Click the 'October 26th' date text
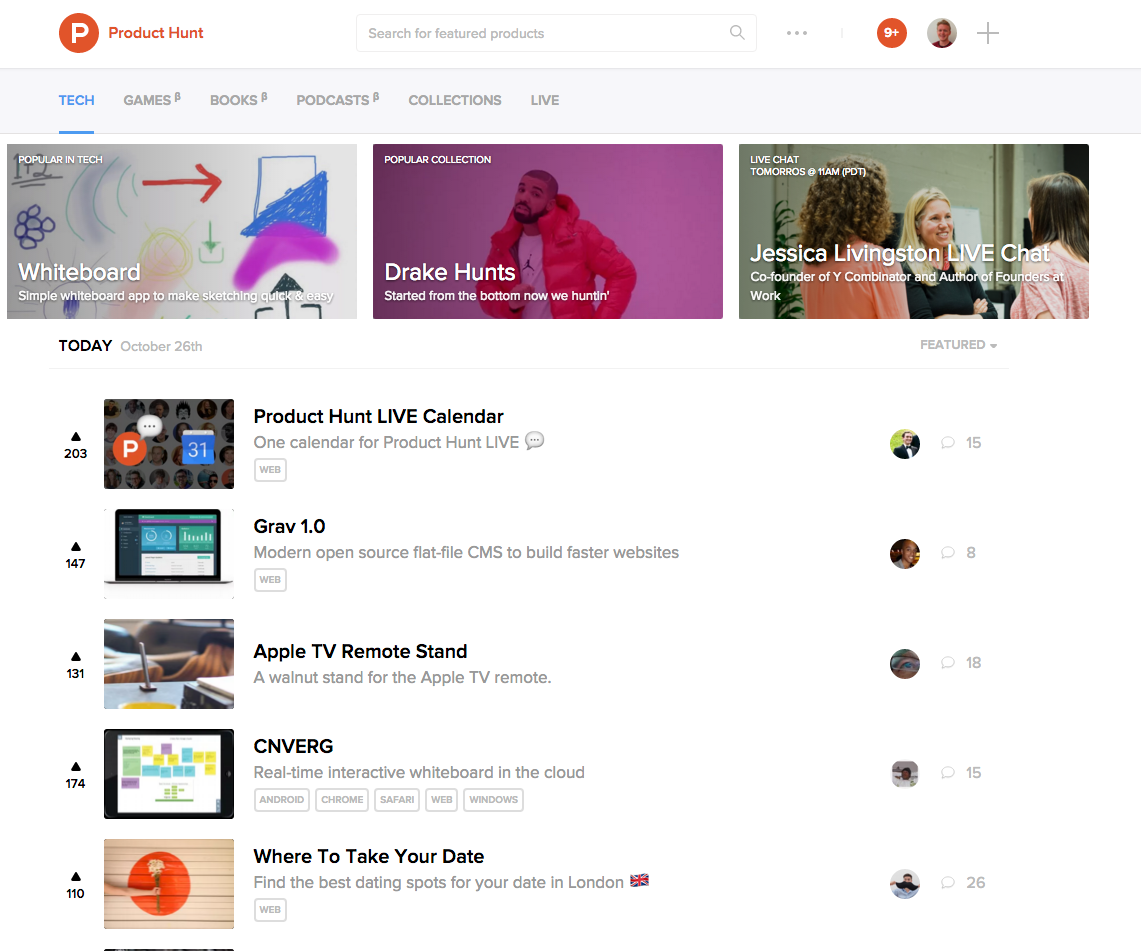This screenshot has width=1141, height=951. 162,346
